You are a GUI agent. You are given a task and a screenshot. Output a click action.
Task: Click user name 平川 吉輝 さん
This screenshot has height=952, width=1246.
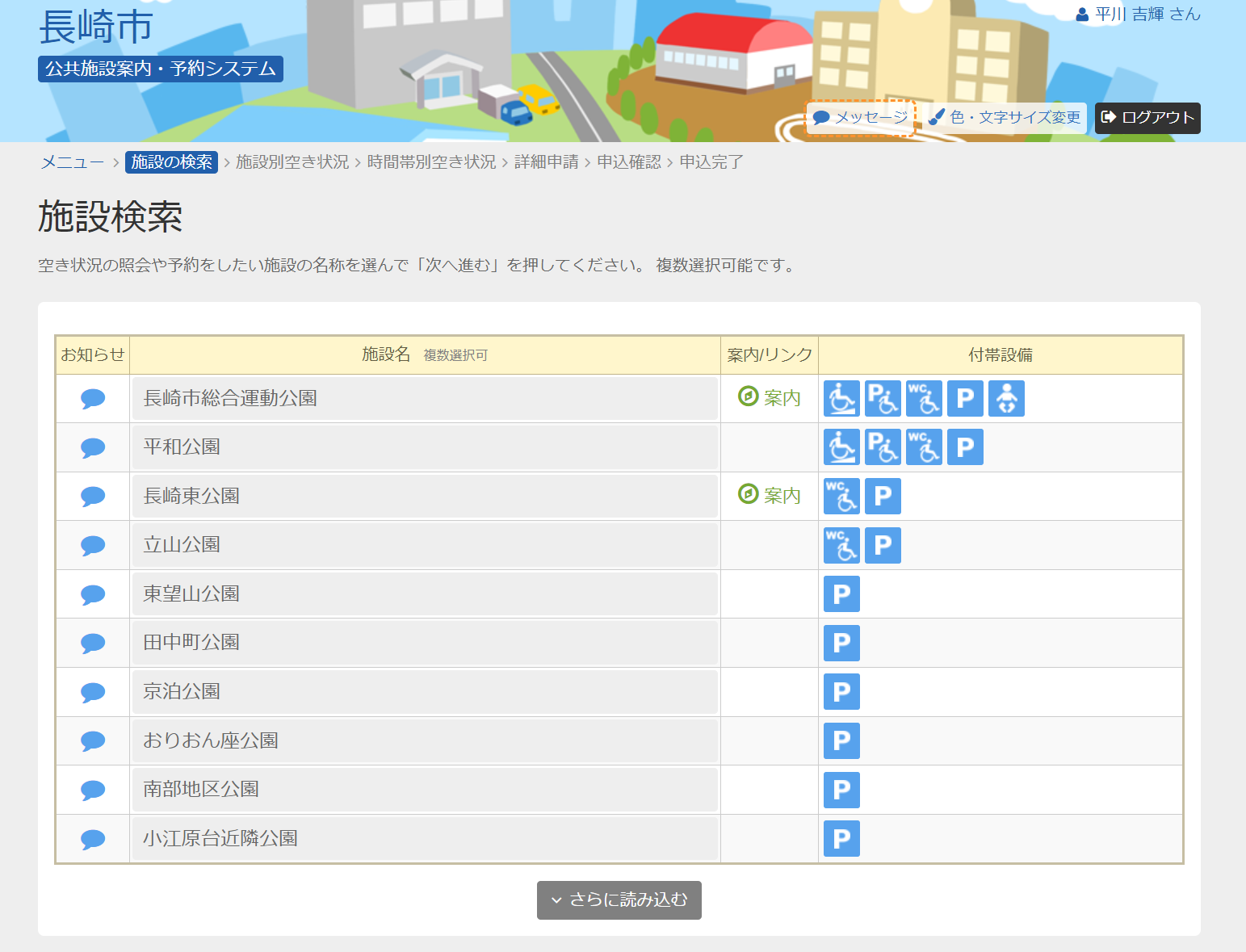[x=1138, y=15]
